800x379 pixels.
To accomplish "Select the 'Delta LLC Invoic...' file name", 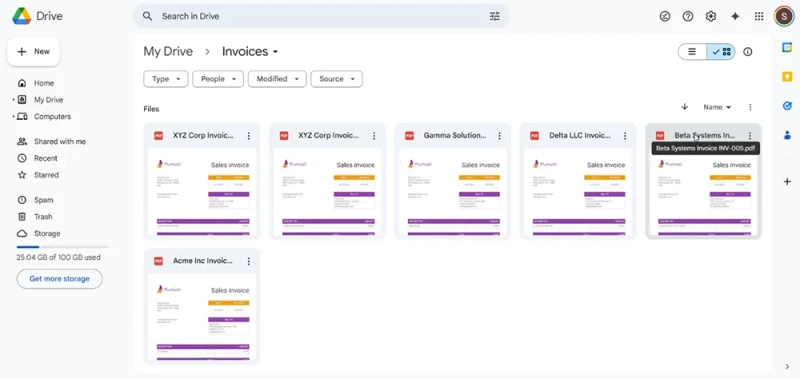I will pos(580,136).
